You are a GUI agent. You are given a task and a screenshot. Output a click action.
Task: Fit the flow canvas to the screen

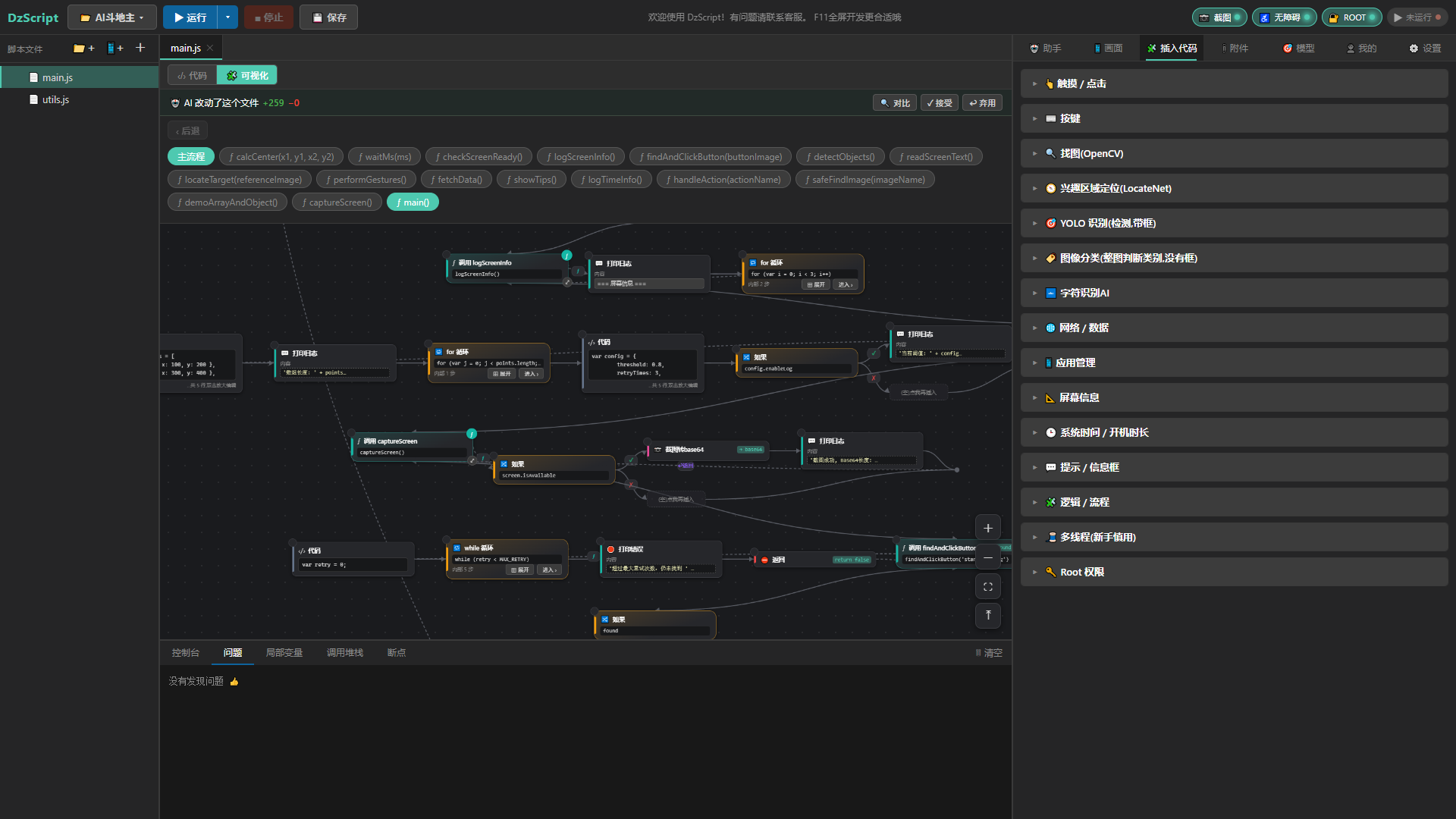(x=987, y=586)
